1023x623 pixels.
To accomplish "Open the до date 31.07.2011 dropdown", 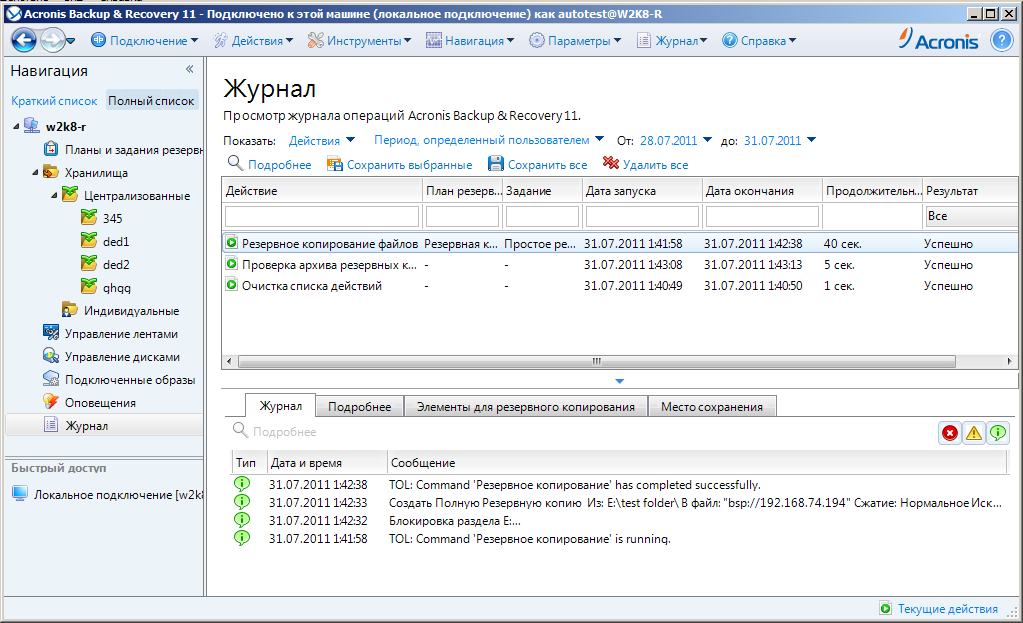I will point(780,140).
